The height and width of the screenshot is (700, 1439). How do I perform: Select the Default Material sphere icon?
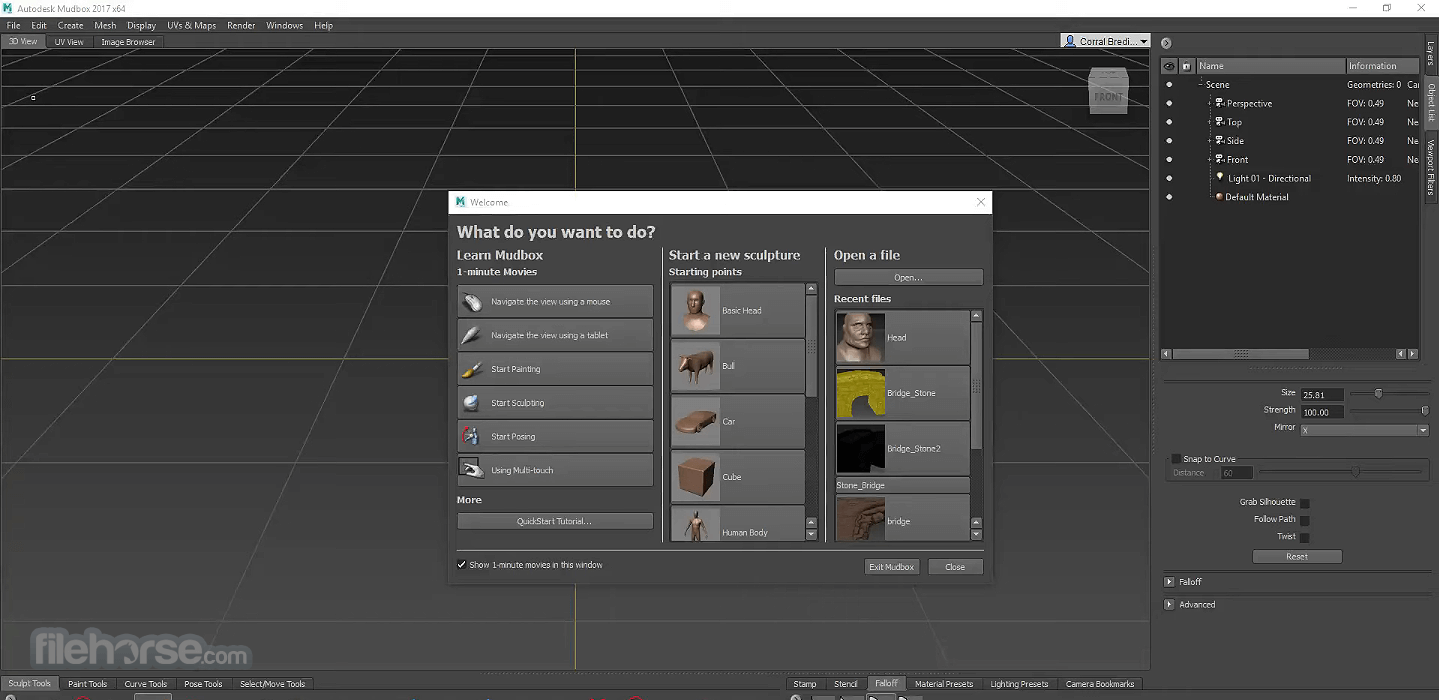coord(1219,197)
